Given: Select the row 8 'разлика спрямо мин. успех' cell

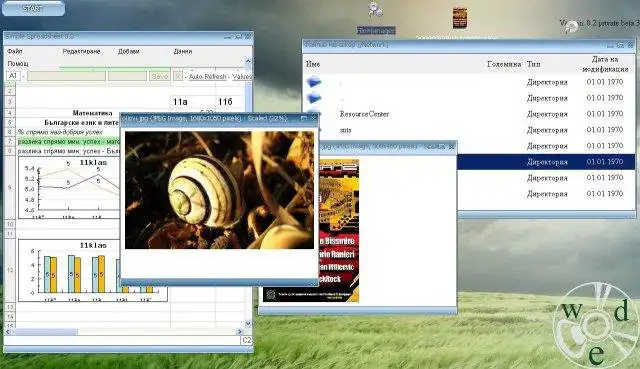Looking at the screenshot, I should [68, 151].
